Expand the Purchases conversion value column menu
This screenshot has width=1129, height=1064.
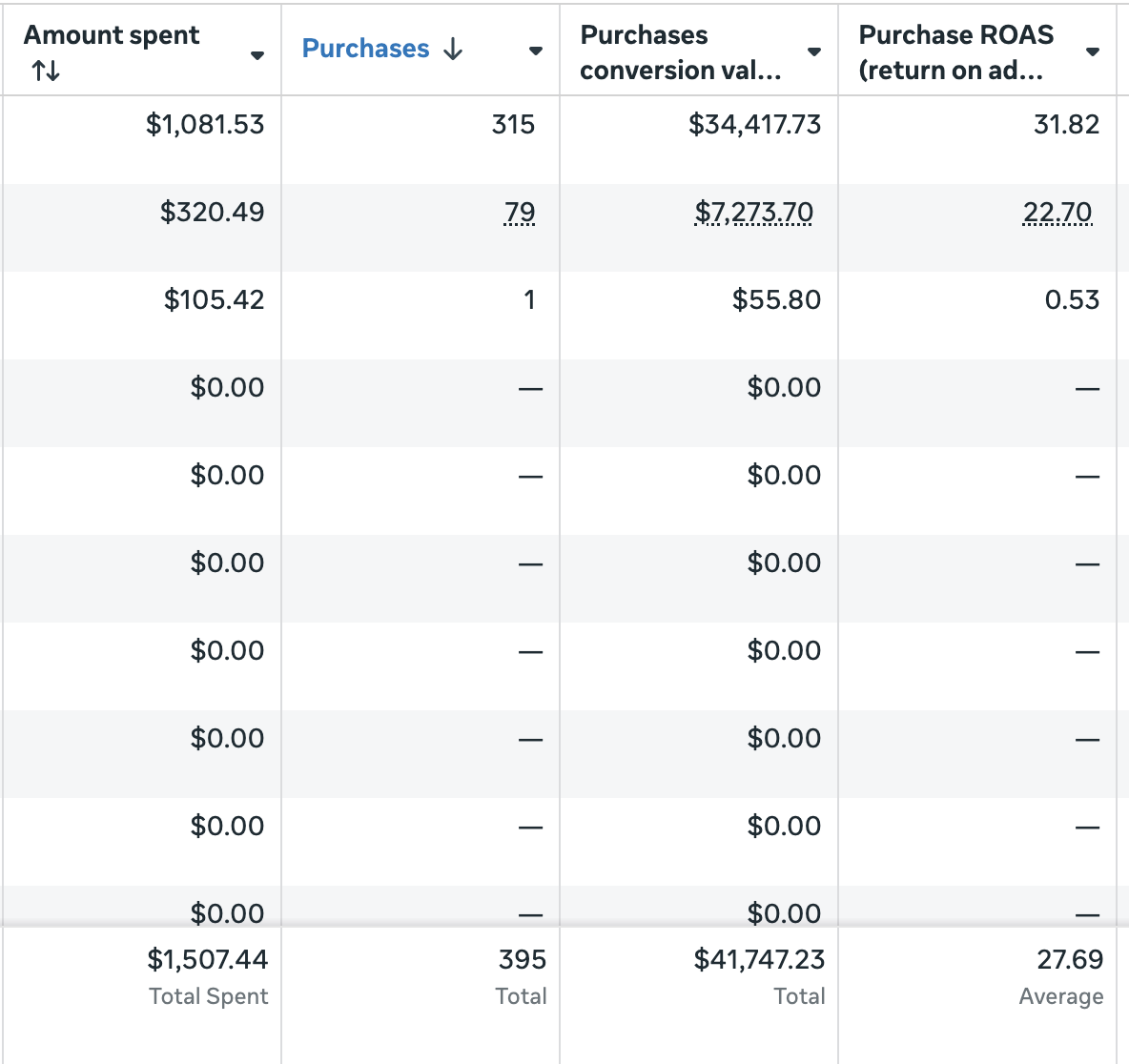814,51
